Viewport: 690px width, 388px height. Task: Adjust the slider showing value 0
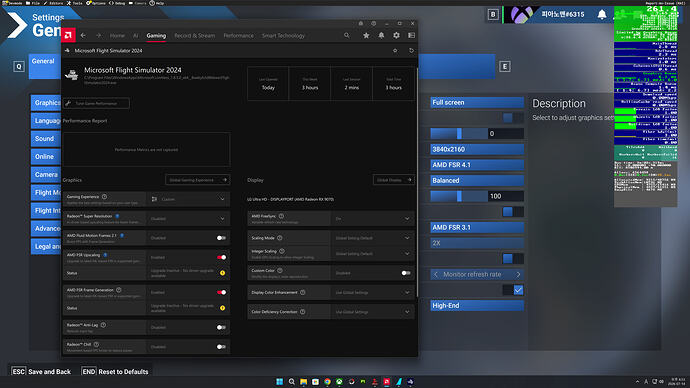pos(459,133)
